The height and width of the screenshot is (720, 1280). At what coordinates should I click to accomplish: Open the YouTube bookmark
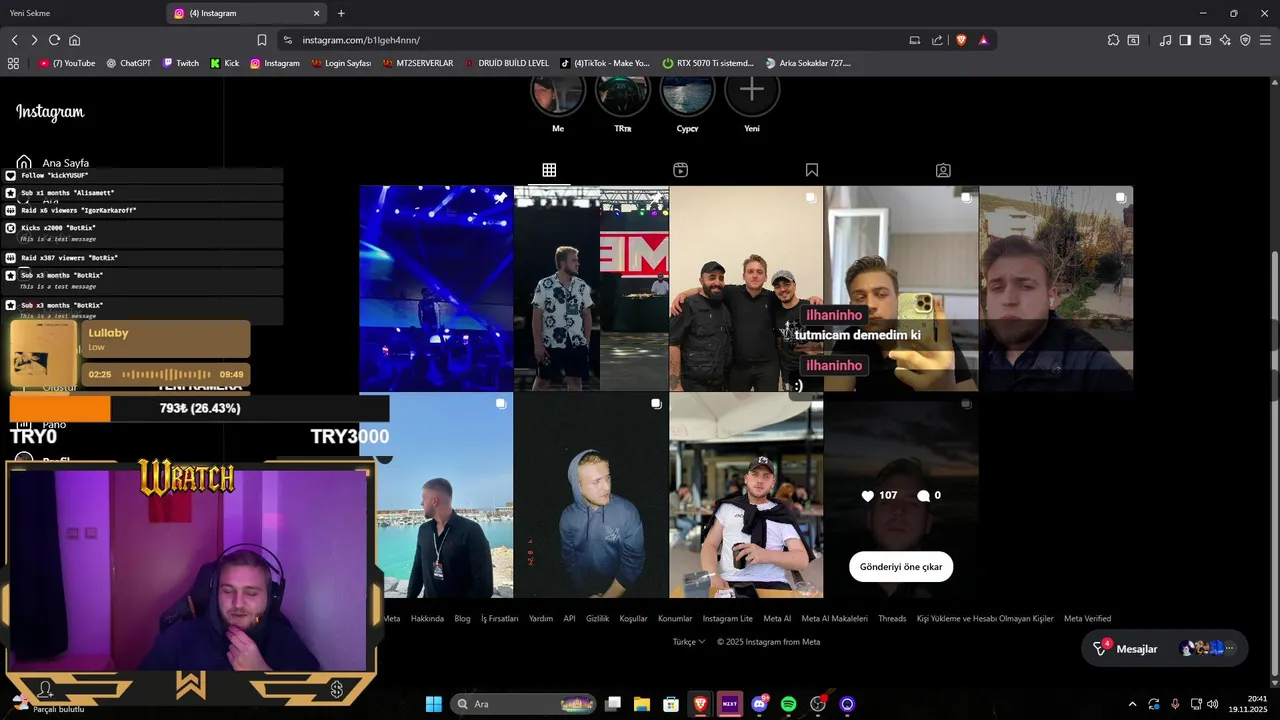pyautogui.click(x=67, y=63)
